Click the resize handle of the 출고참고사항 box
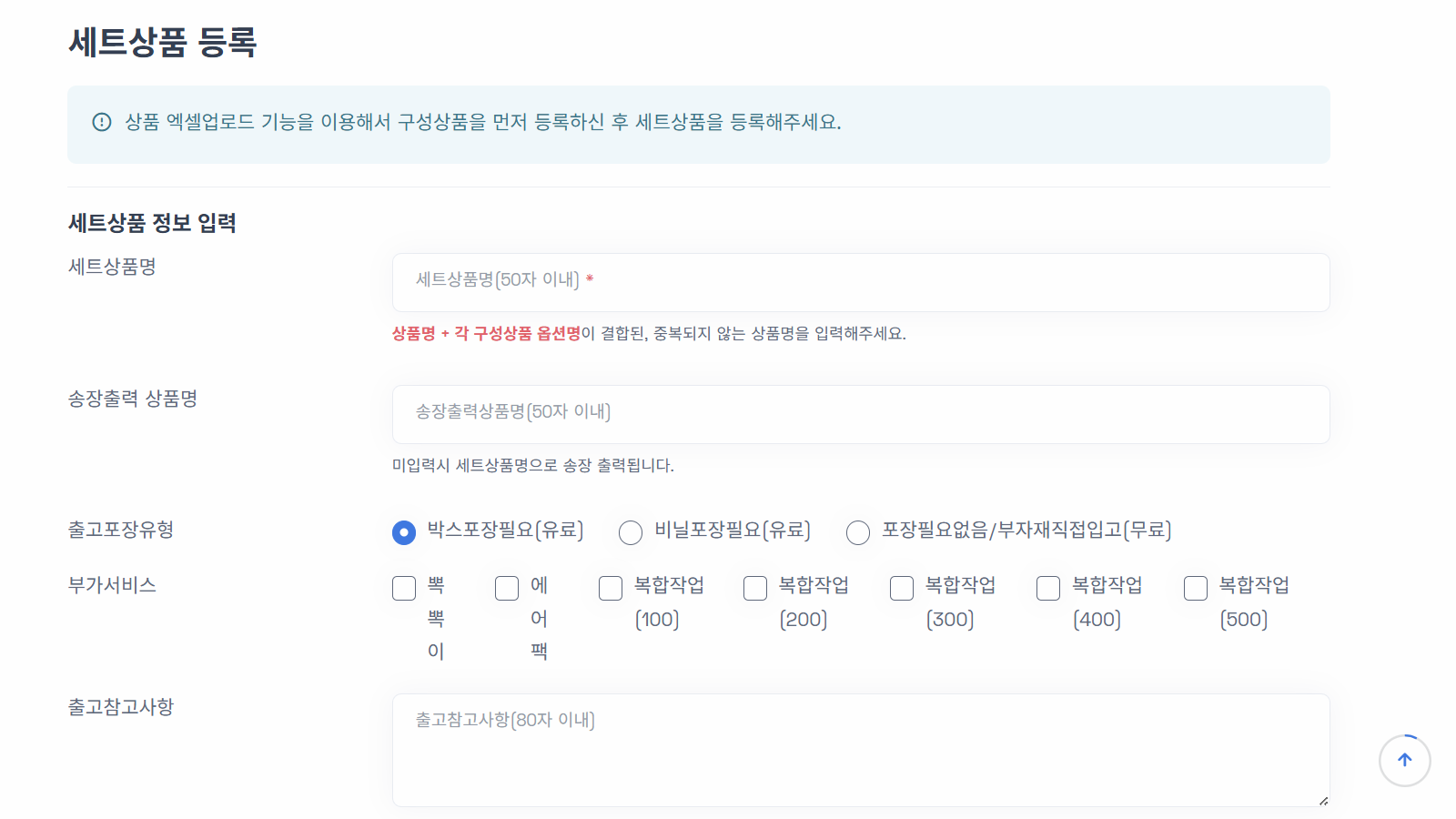 (1322, 799)
